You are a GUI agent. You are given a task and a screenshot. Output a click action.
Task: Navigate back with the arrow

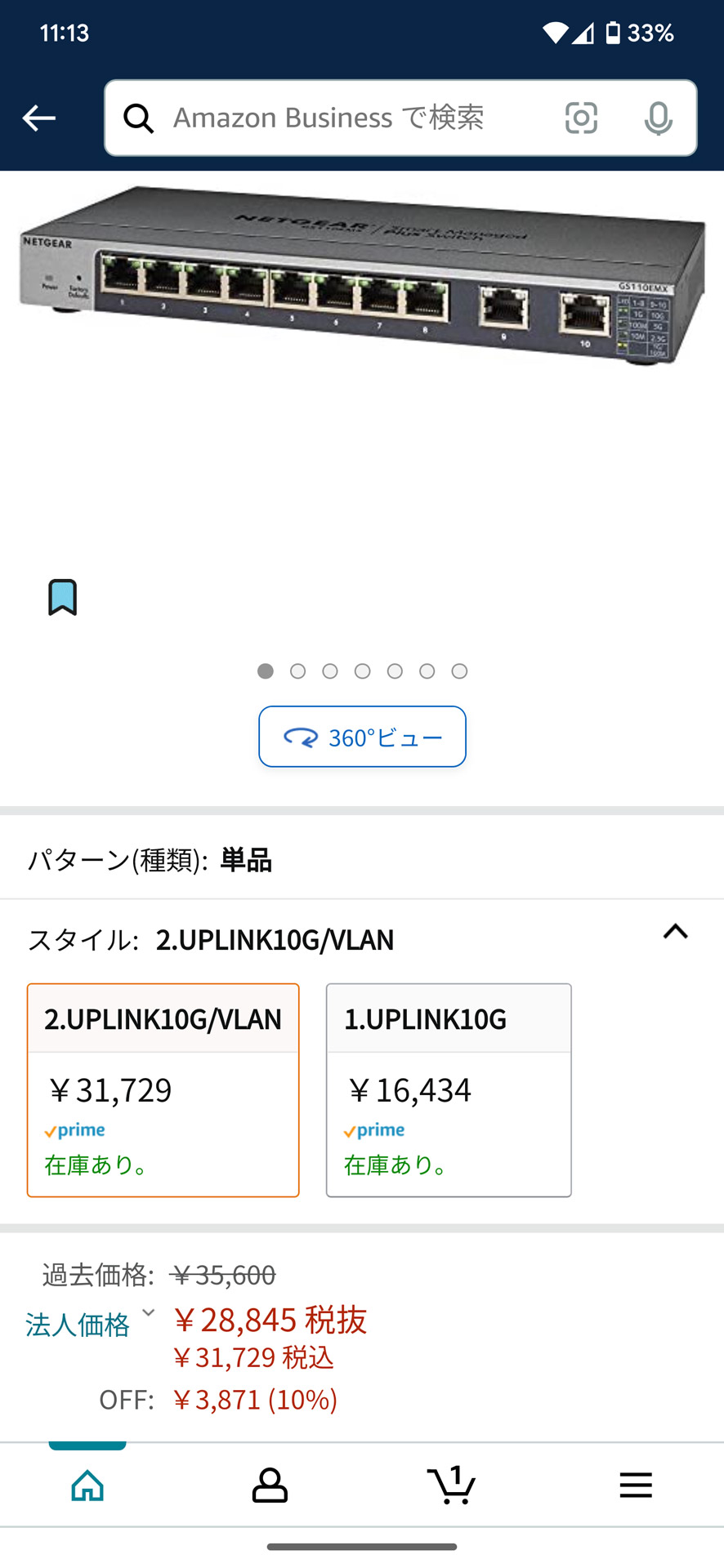click(38, 118)
